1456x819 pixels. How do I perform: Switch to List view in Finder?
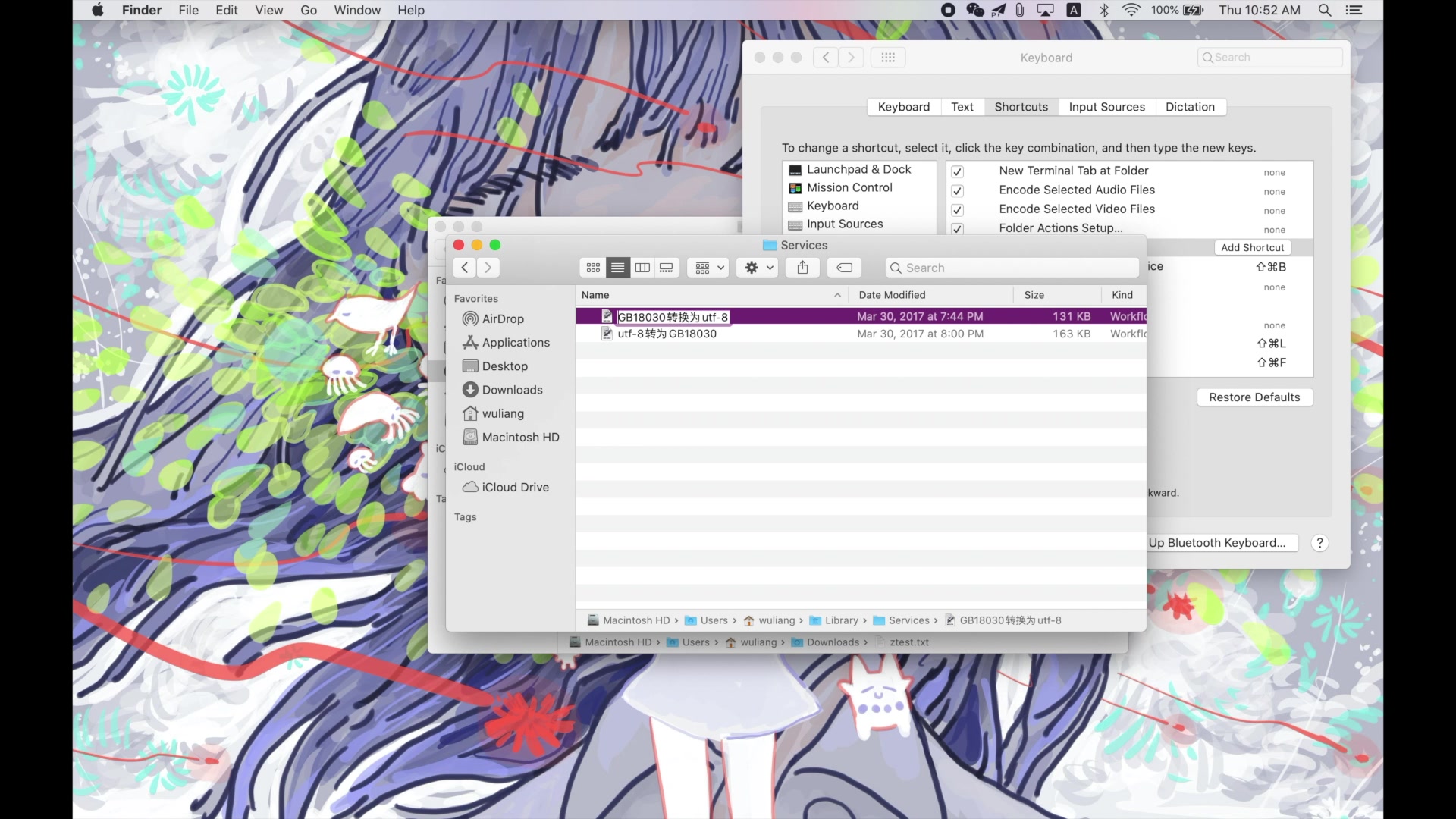(617, 267)
